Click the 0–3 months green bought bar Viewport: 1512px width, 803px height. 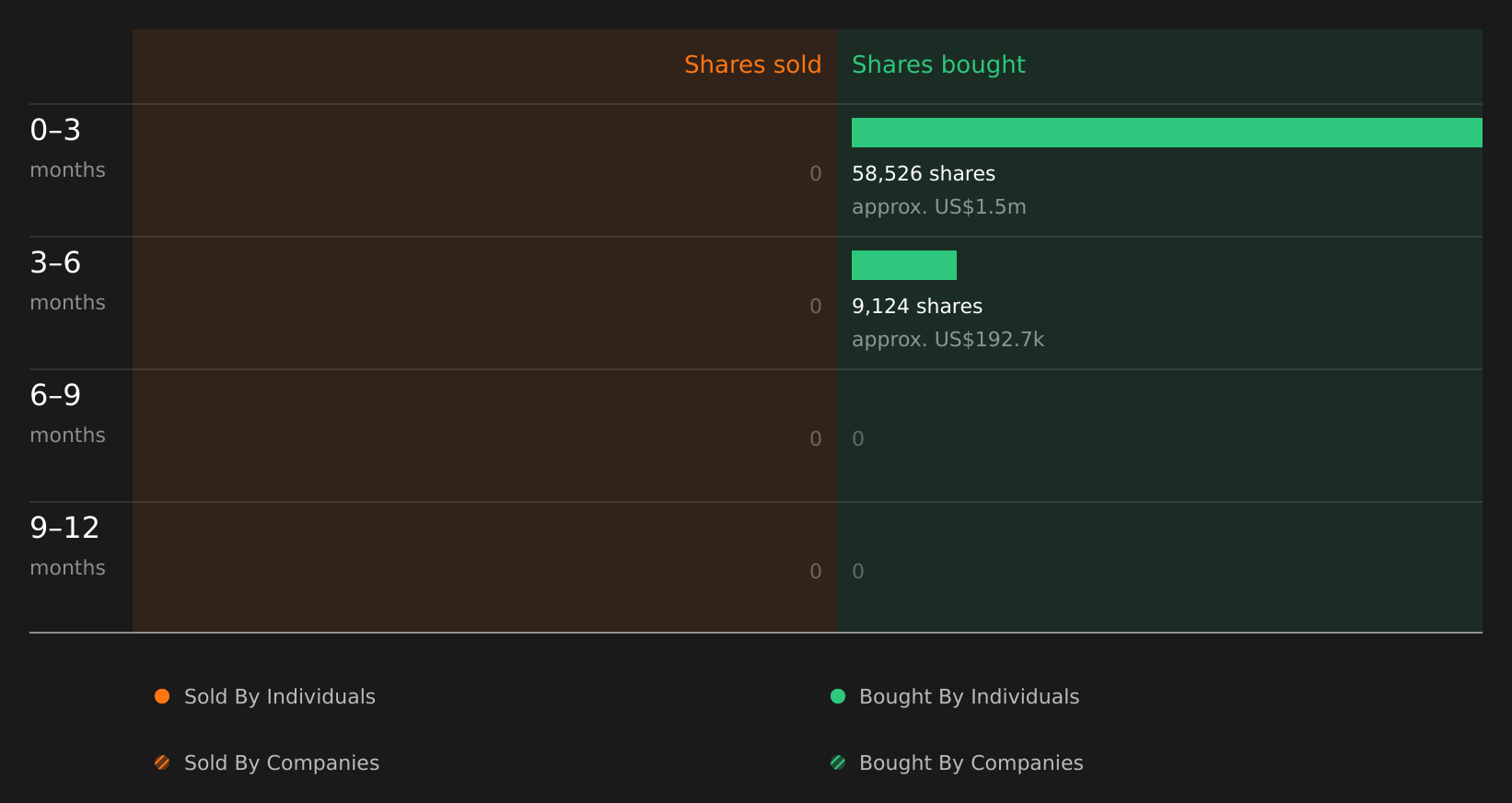[x=1167, y=133]
